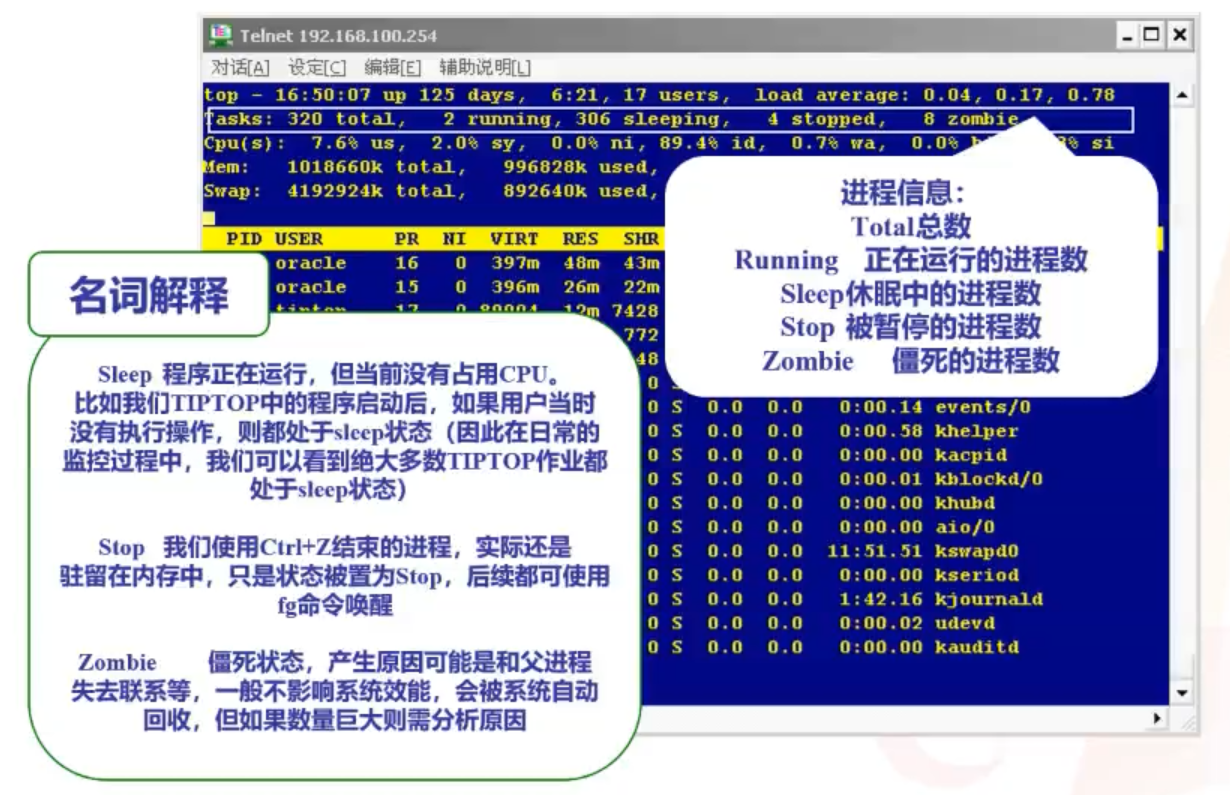
Task: Select the aio/0 process name
Action: pos(965,528)
